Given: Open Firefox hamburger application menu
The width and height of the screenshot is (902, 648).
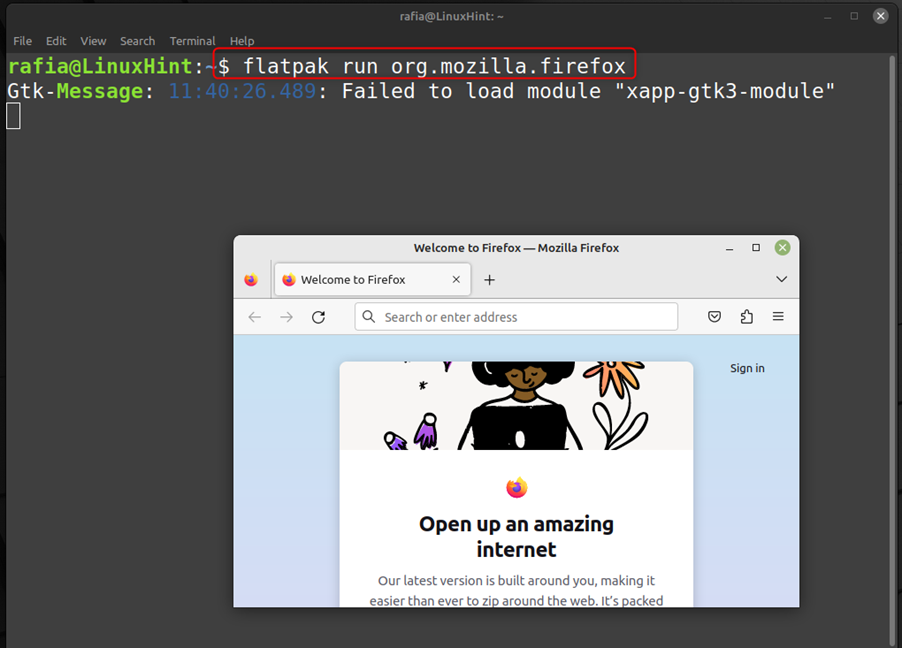Looking at the screenshot, I should (x=778, y=317).
